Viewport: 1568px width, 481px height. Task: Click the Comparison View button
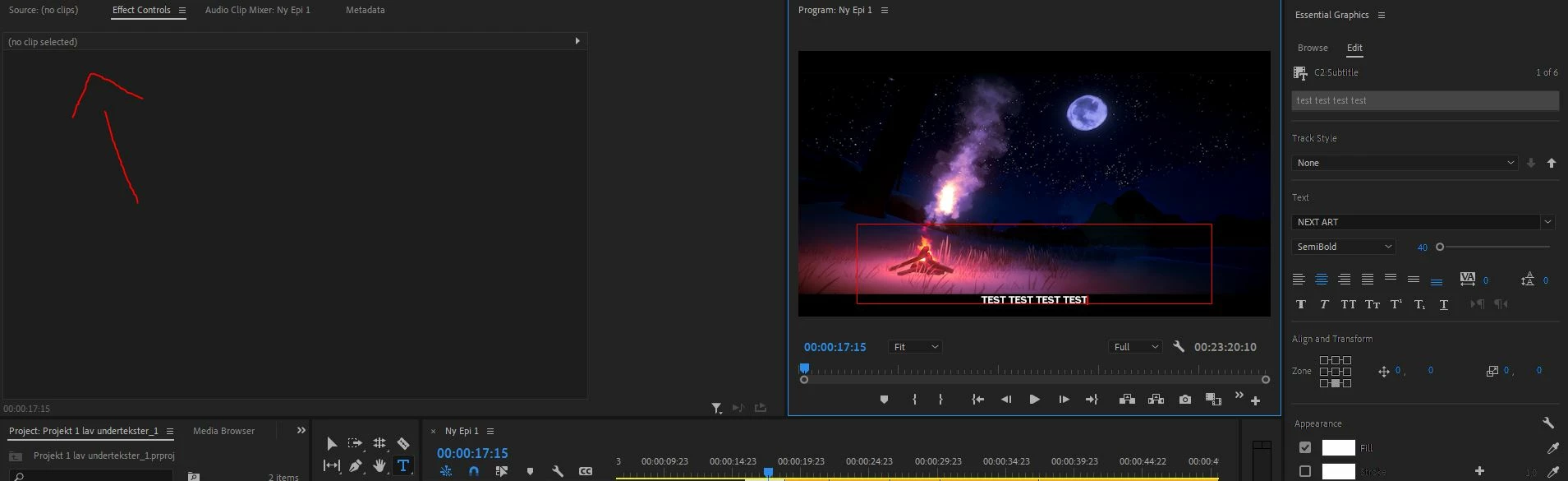[1213, 400]
